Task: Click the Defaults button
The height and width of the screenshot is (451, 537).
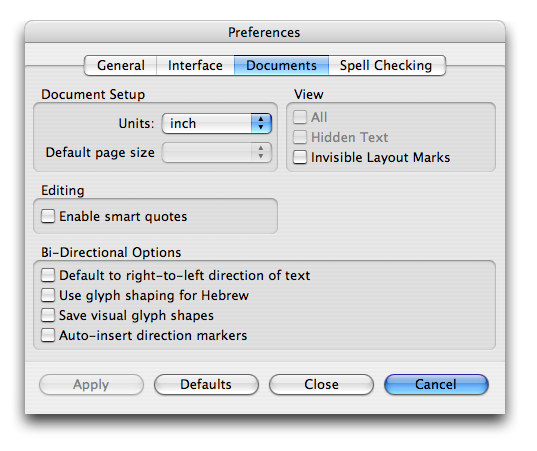Action: coord(206,385)
